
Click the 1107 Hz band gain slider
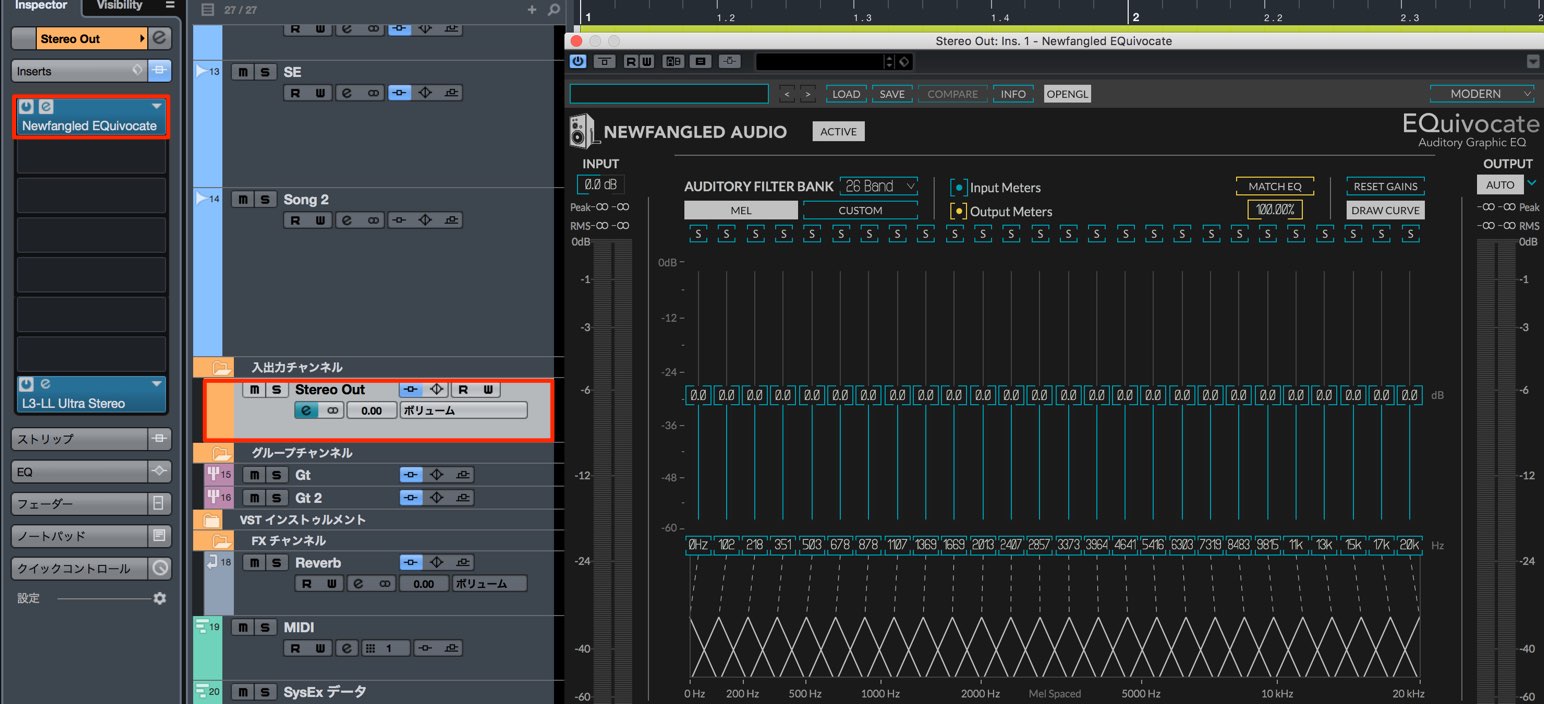pos(897,395)
